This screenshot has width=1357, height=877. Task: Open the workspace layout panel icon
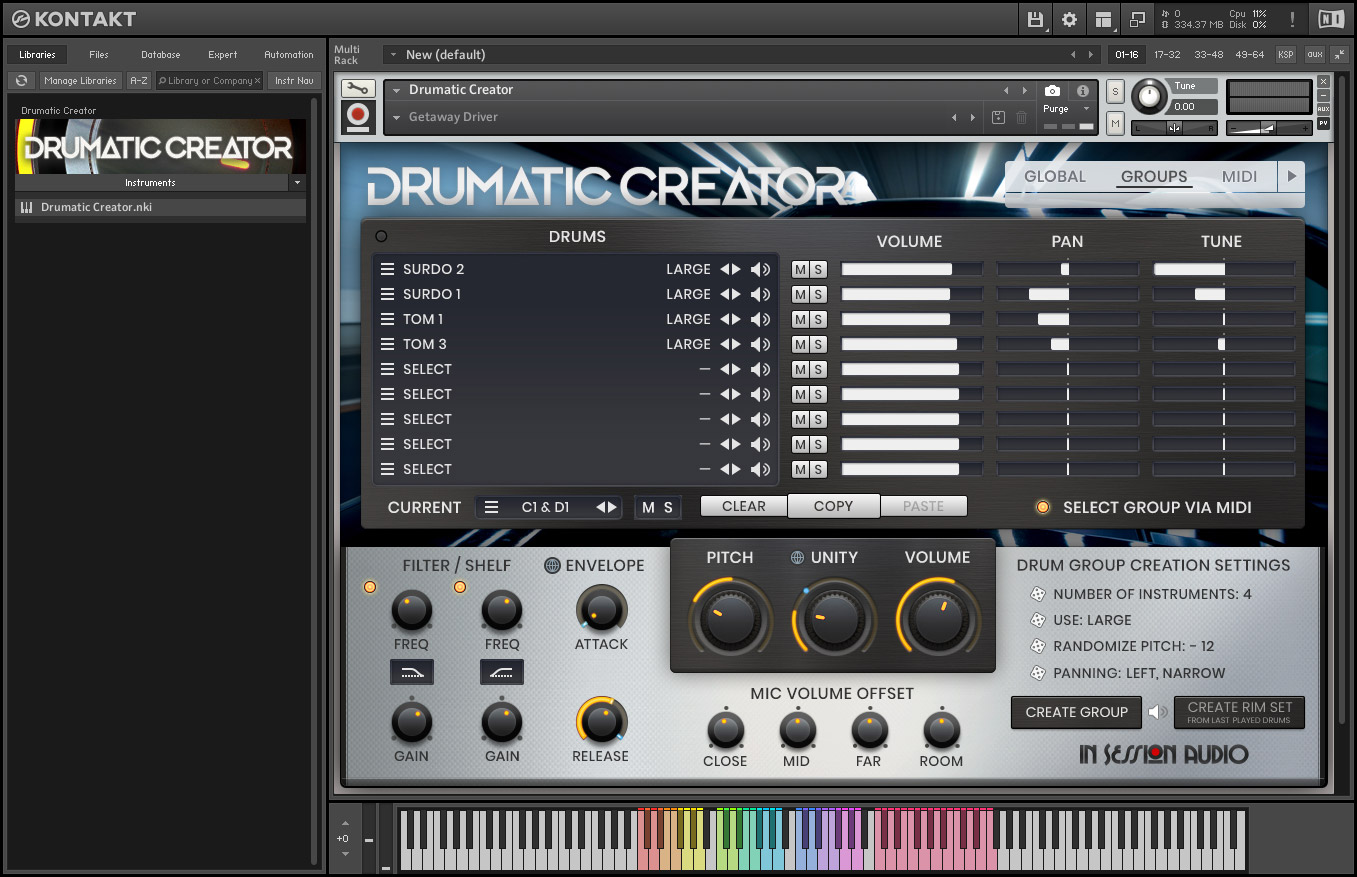(x=1104, y=19)
